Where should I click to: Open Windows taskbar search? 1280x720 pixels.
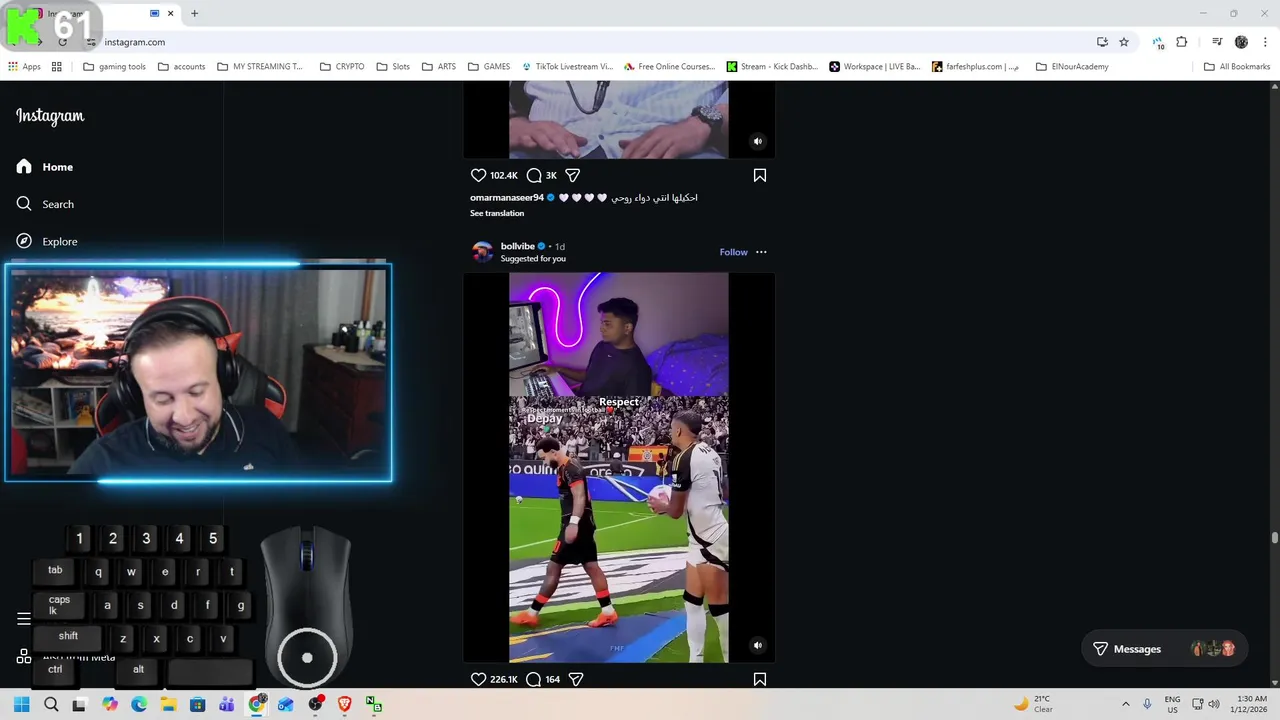[51, 705]
